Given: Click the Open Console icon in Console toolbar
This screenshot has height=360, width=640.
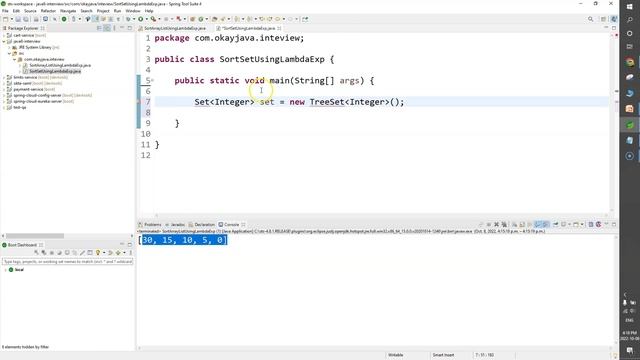Looking at the screenshot, I should [576, 224].
